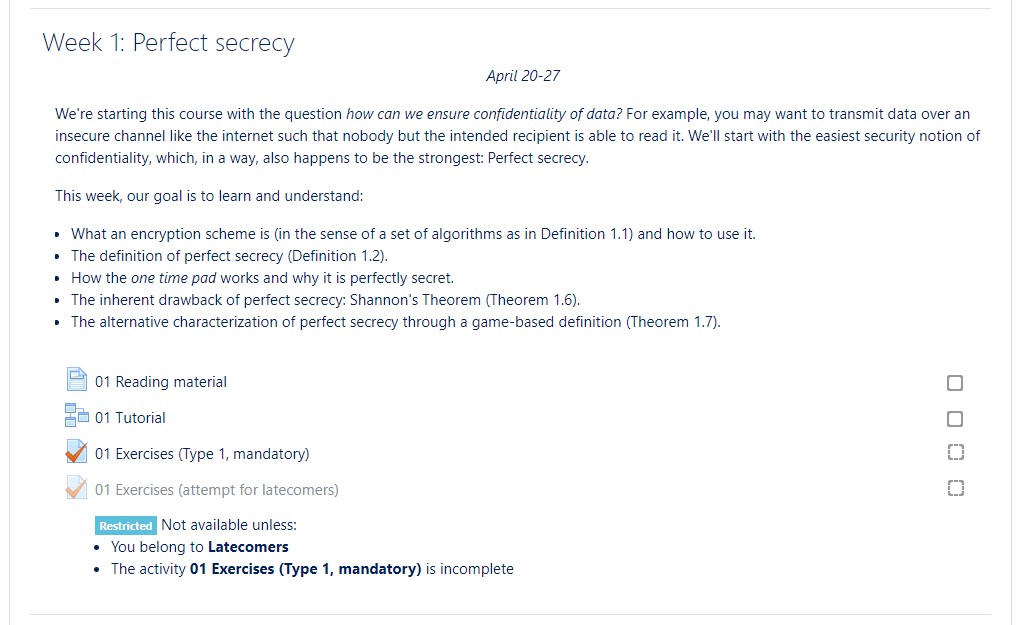Click the bold Latecomers group name
This screenshot has height=625, width=1022.
click(248, 547)
